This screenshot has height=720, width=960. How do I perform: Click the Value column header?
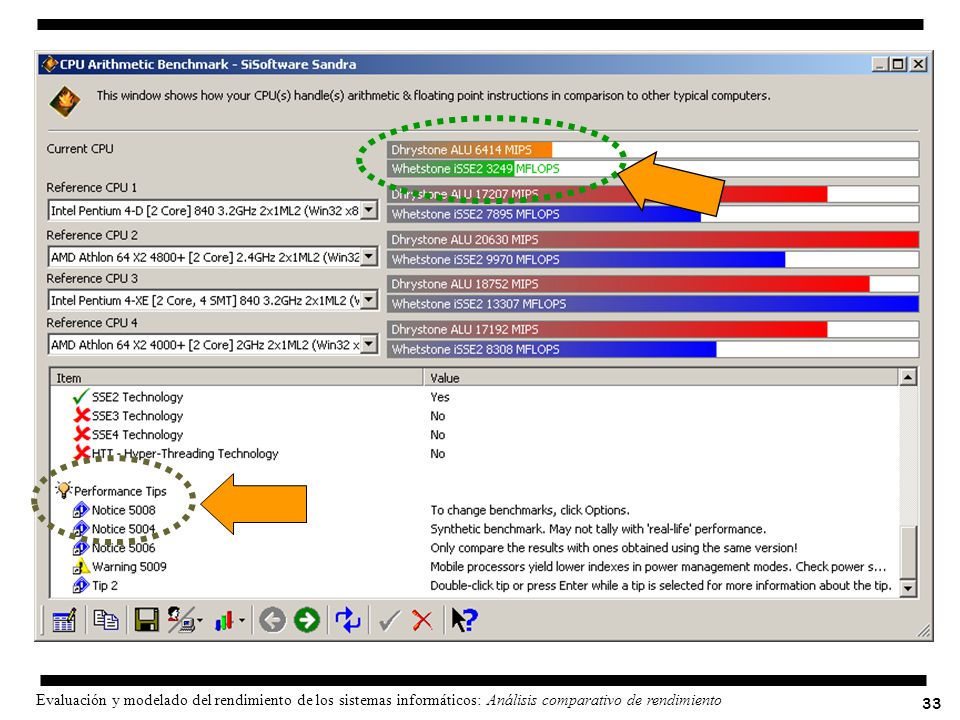tap(661, 378)
